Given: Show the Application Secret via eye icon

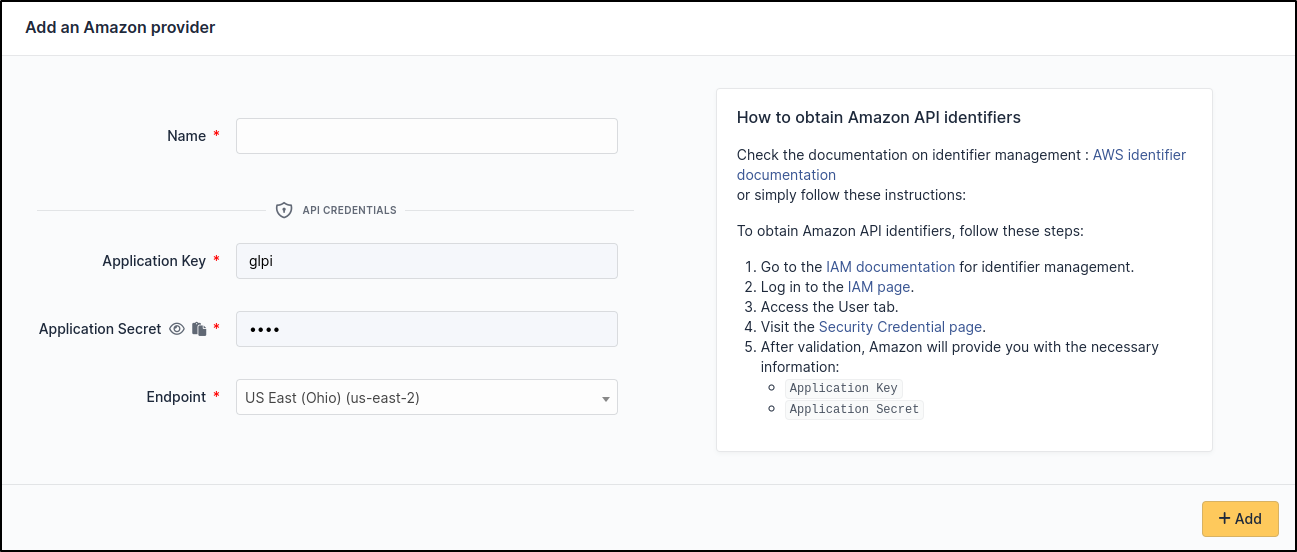Looking at the screenshot, I should (x=177, y=329).
